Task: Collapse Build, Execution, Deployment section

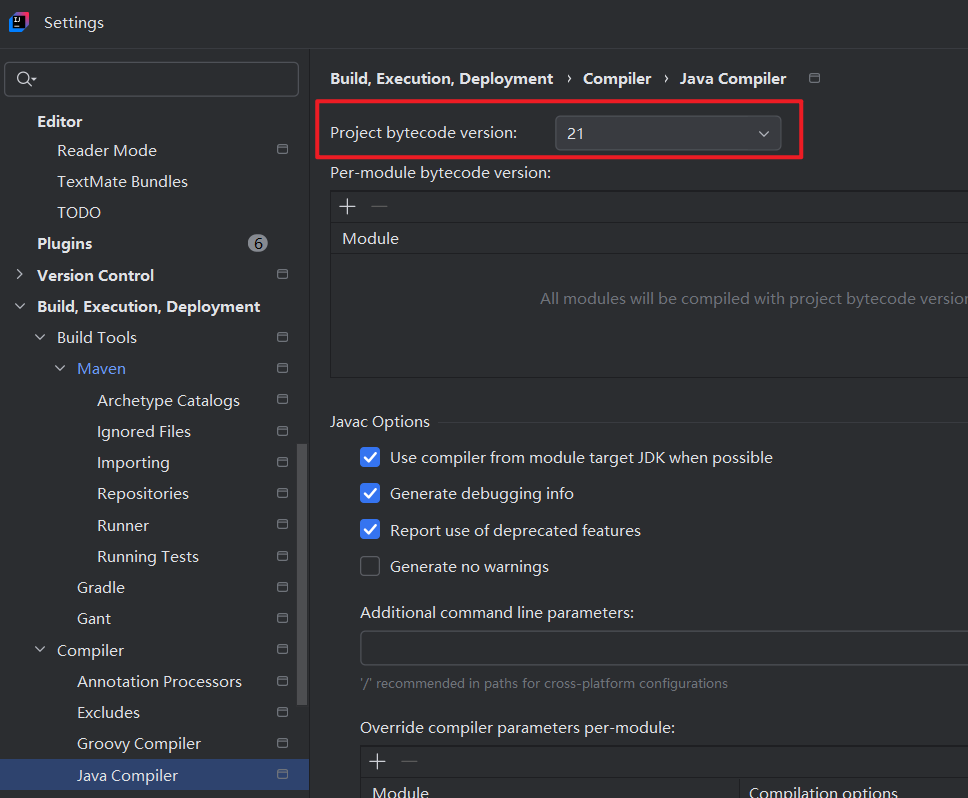Action: pos(20,306)
